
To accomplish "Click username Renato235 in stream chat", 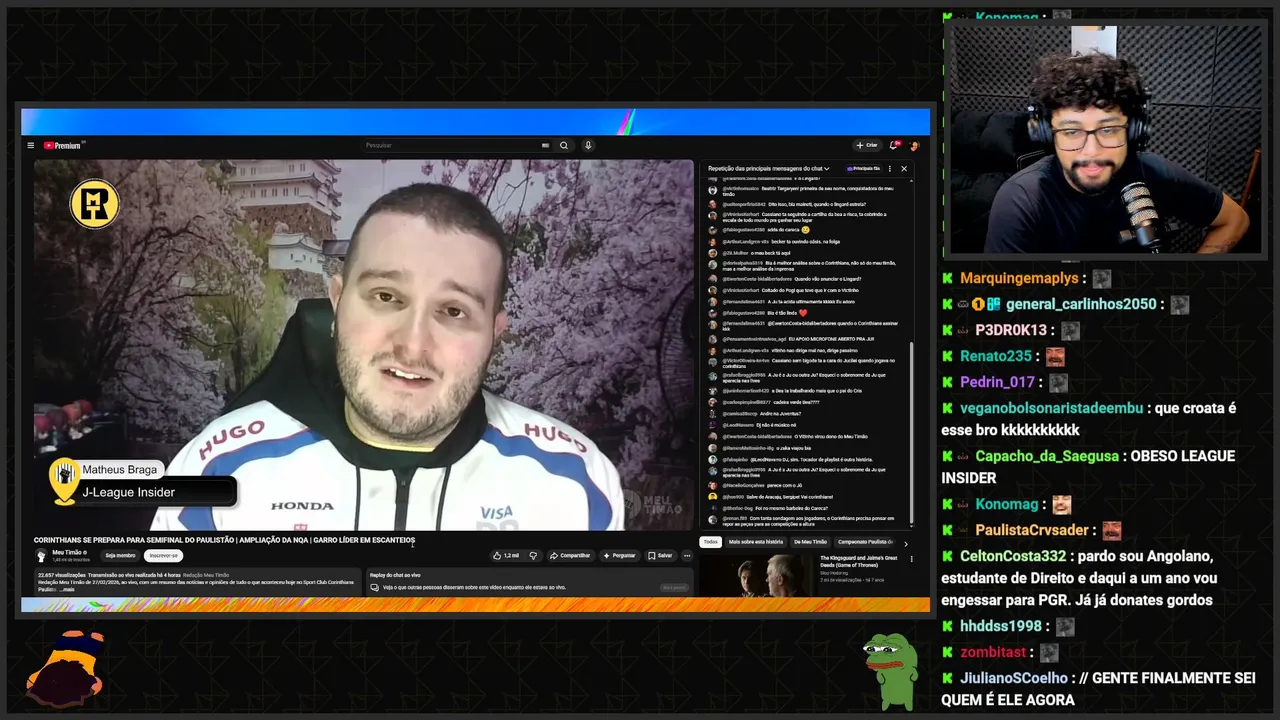I will click(x=996, y=356).
